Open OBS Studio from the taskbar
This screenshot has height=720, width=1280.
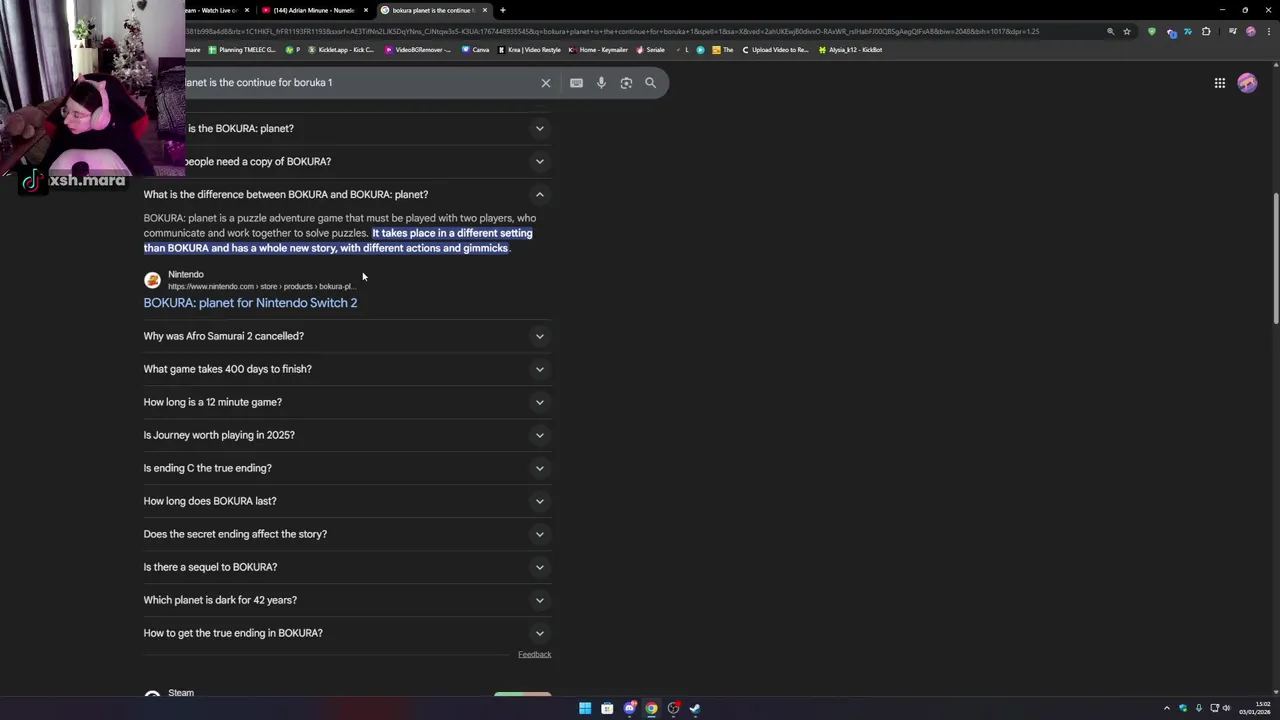[x=673, y=708]
